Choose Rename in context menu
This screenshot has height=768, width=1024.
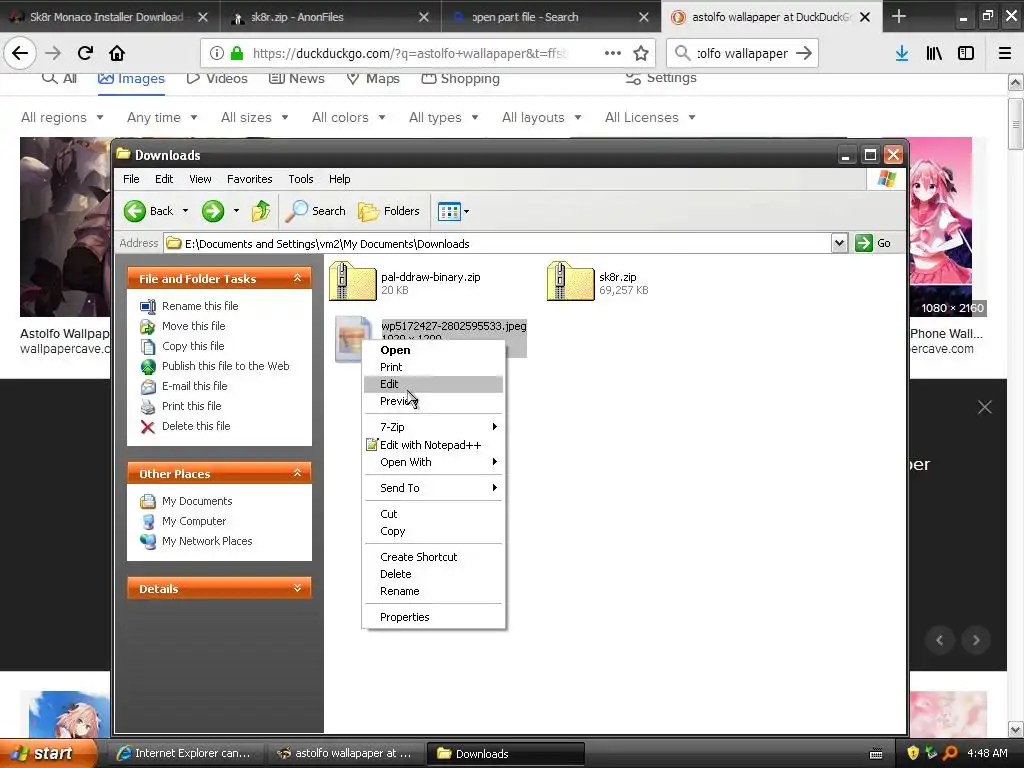tap(434, 591)
